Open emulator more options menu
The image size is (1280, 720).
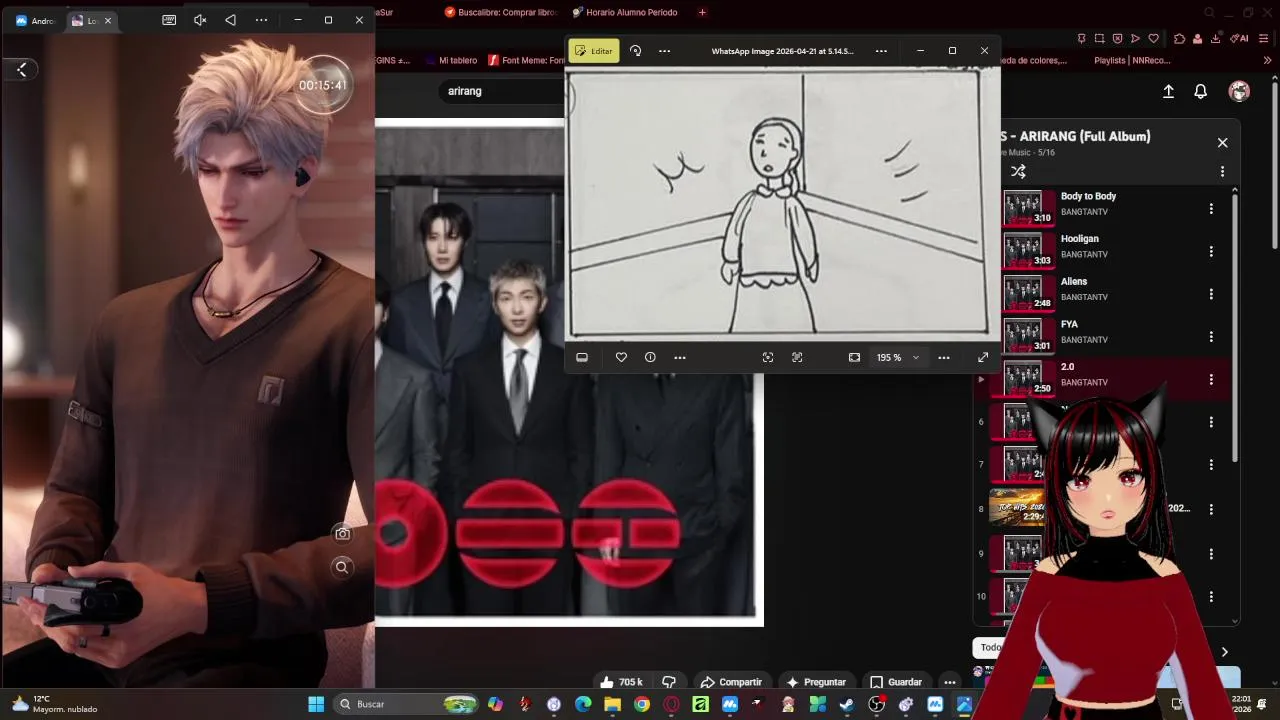[261, 20]
